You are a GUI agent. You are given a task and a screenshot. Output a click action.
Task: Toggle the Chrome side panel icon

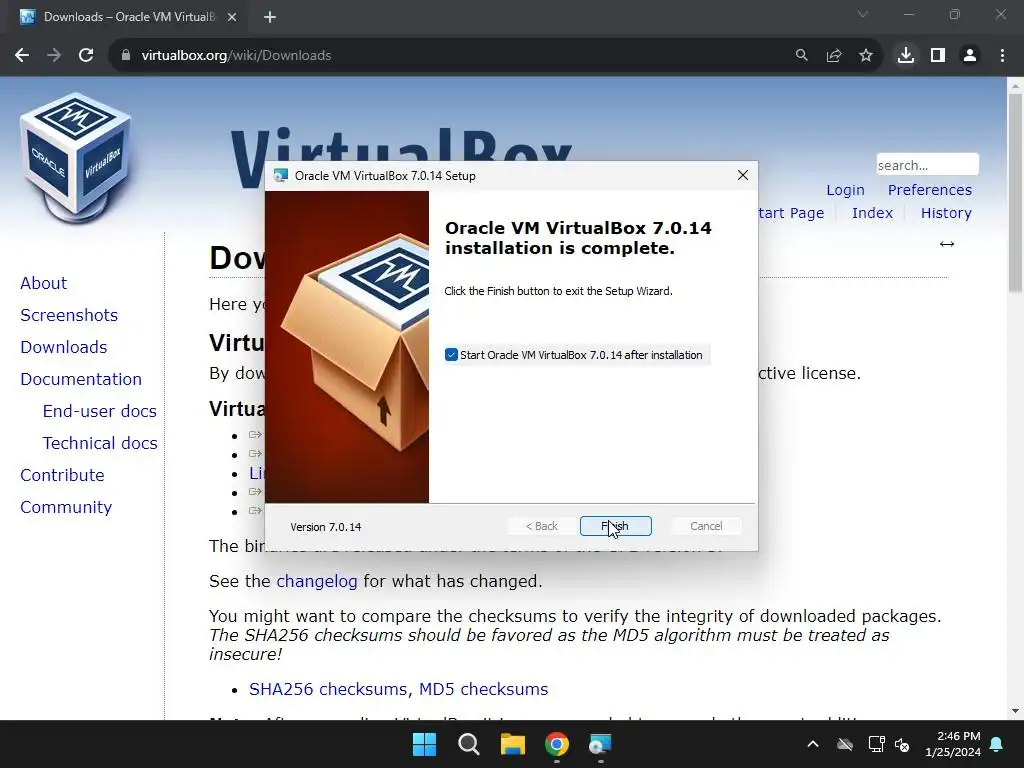pos(938,56)
